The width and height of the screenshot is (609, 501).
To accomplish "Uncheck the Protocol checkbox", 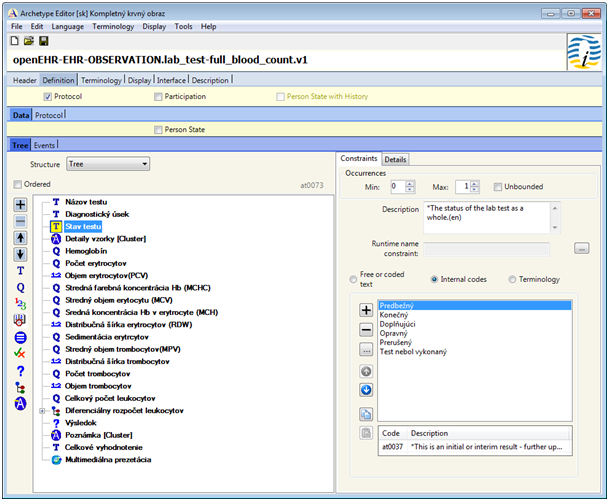I will coord(48,97).
